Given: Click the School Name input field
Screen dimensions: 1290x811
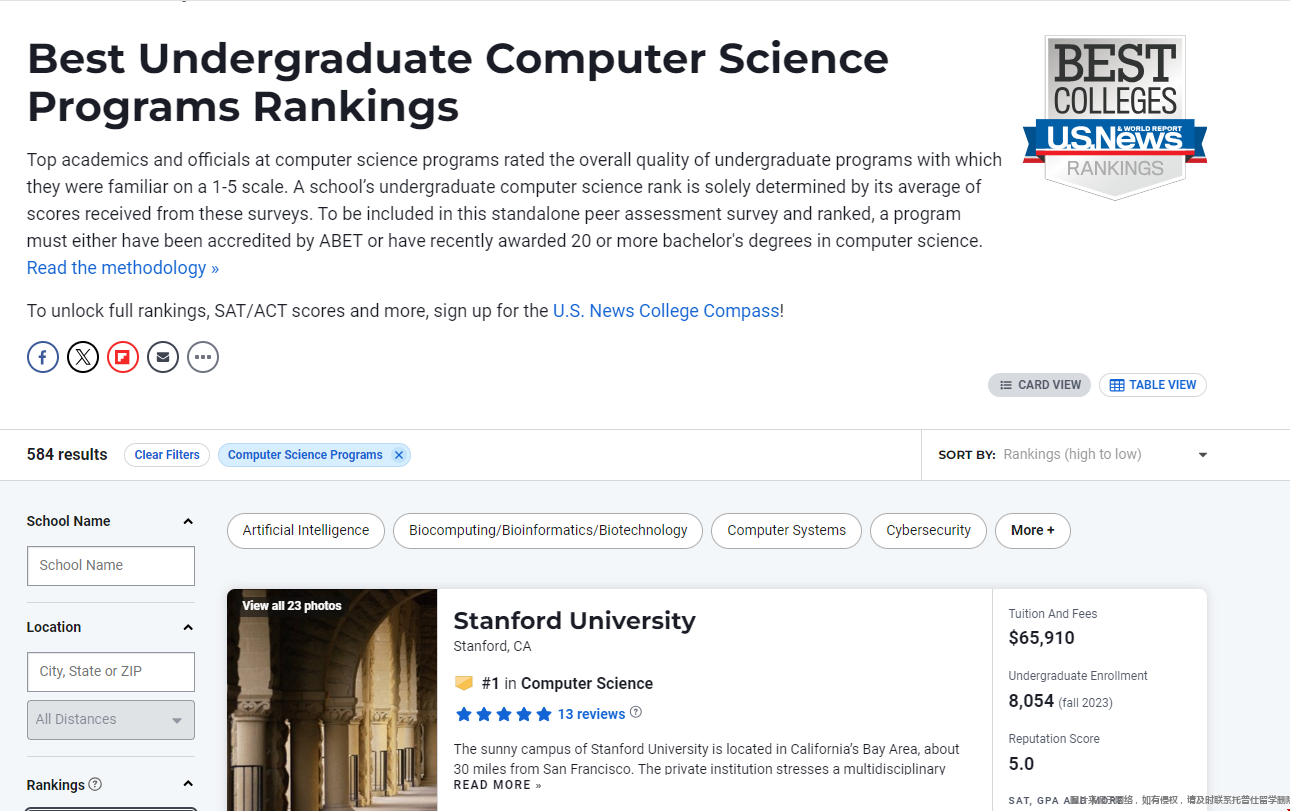Looking at the screenshot, I should (x=110, y=566).
